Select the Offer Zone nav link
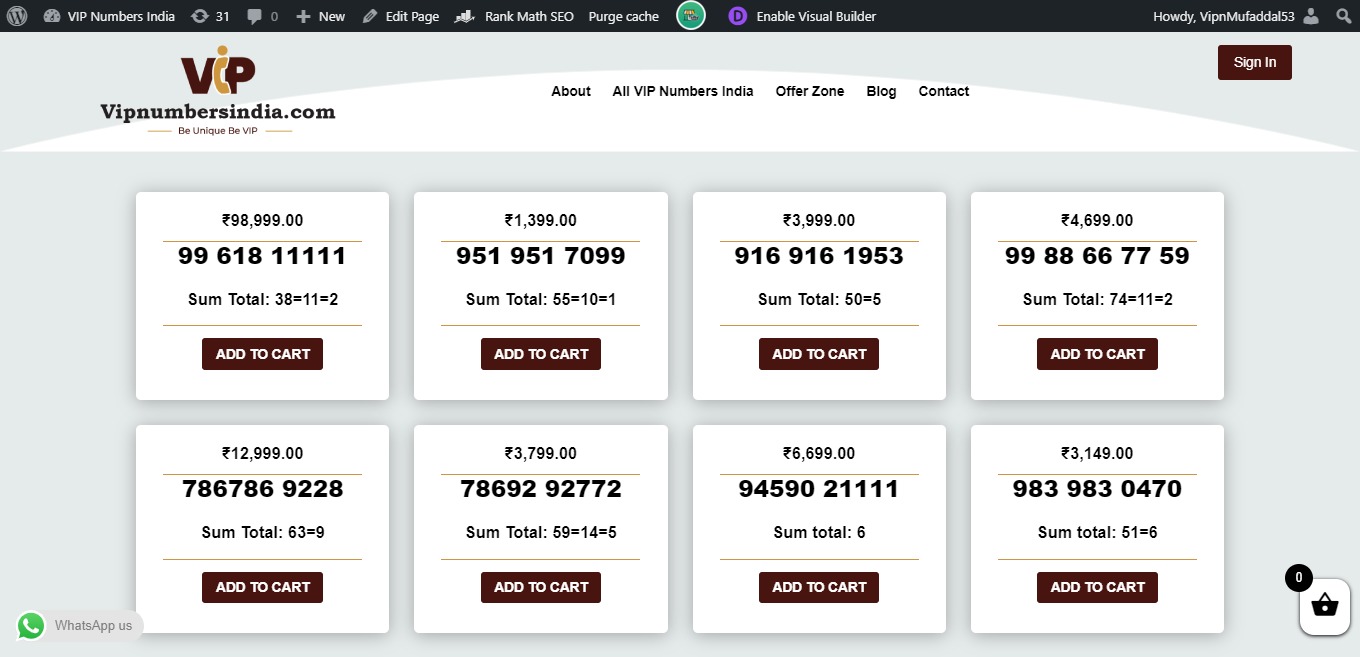The image size is (1360, 657). click(810, 91)
